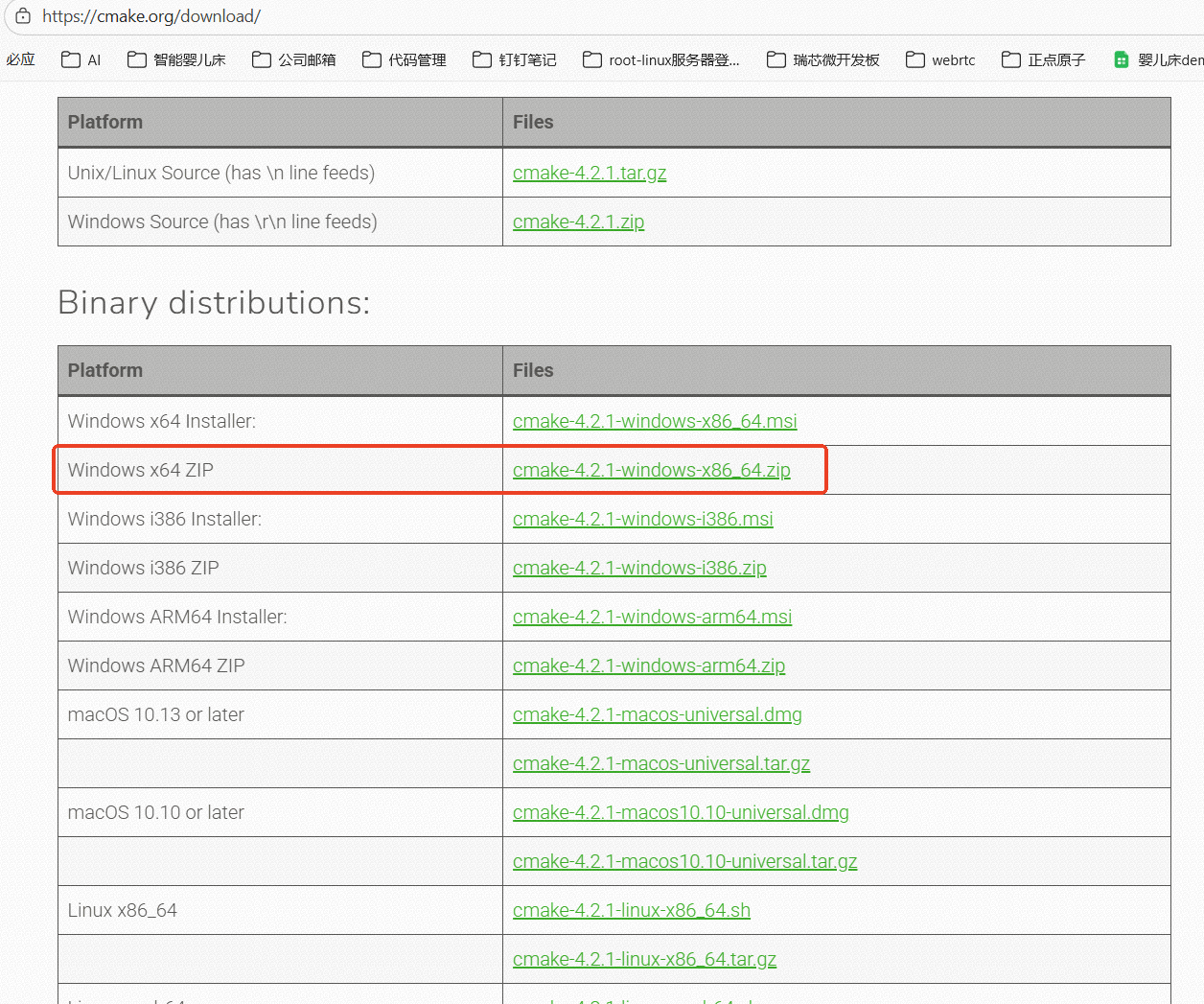1204x1004 pixels.
Task: Download cmake-4.2.1-windows-arm64.msi
Action: point(652,617)
